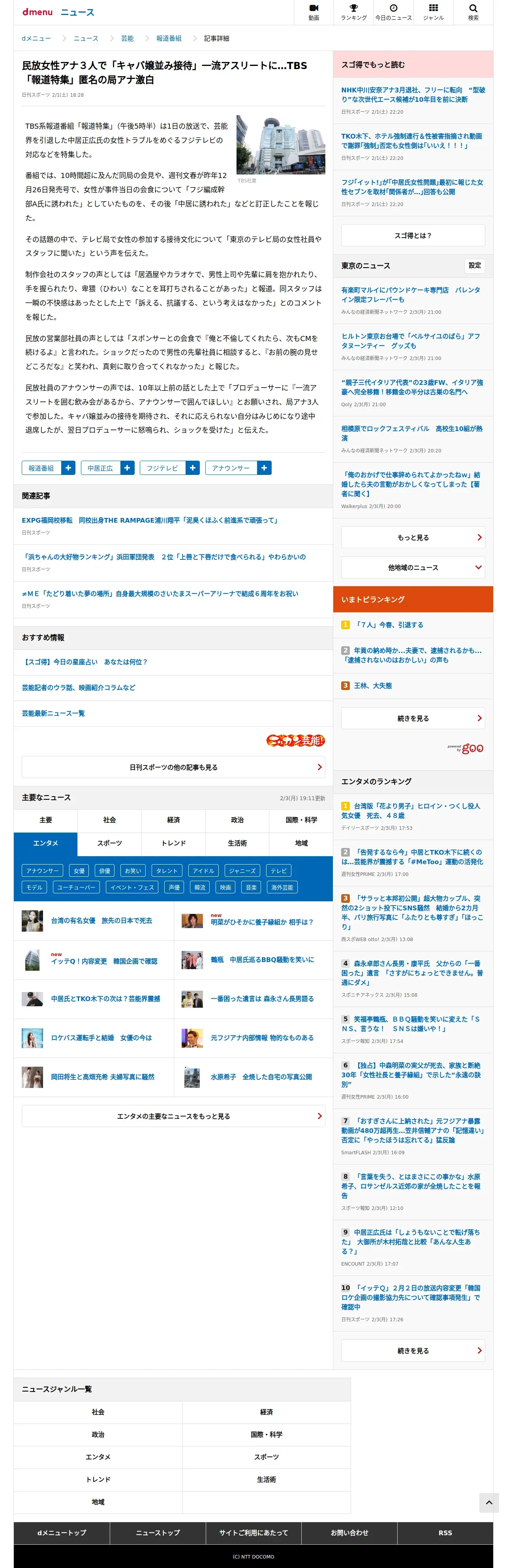Click the ニッカン芸能 logo

click(295, 740)
